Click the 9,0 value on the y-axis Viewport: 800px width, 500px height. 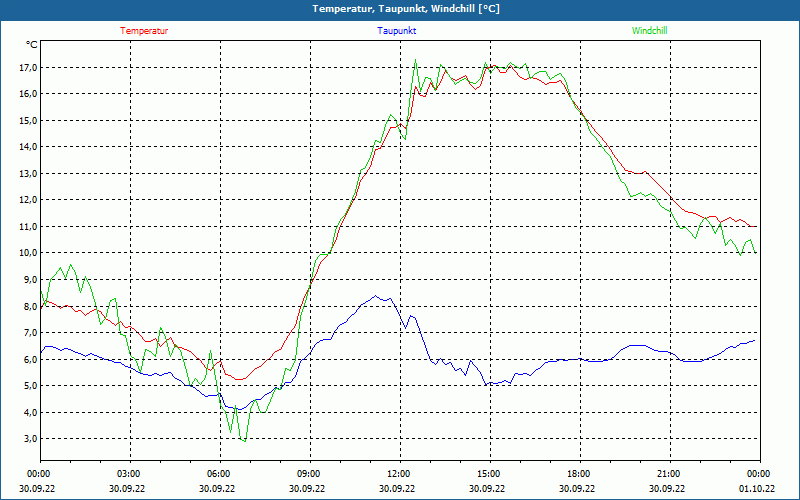(x=30, y=280)
